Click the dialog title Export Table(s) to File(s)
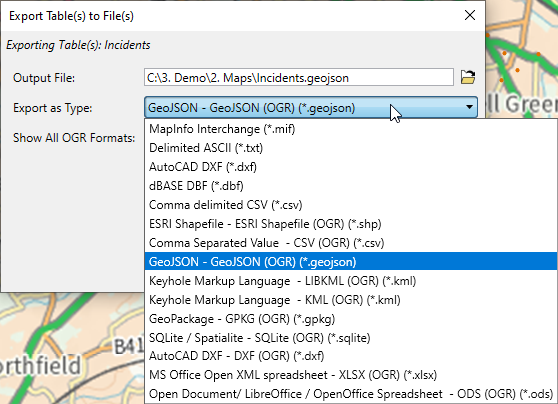This screenshot has width=558, height=404. 71,16
